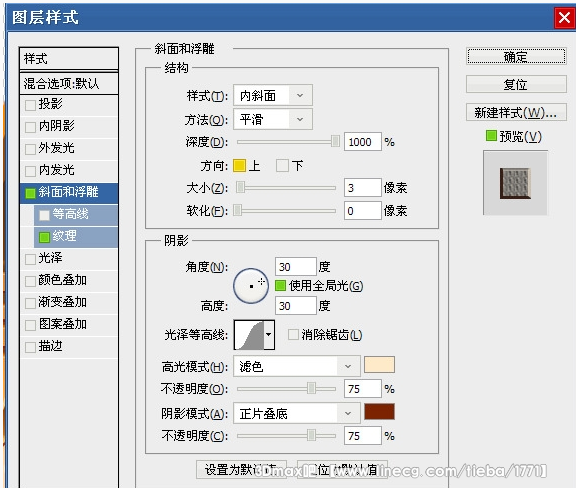Open the dark red shadow color swatch
The width and height of the screenshot is (576, 488).
point(379,412)
